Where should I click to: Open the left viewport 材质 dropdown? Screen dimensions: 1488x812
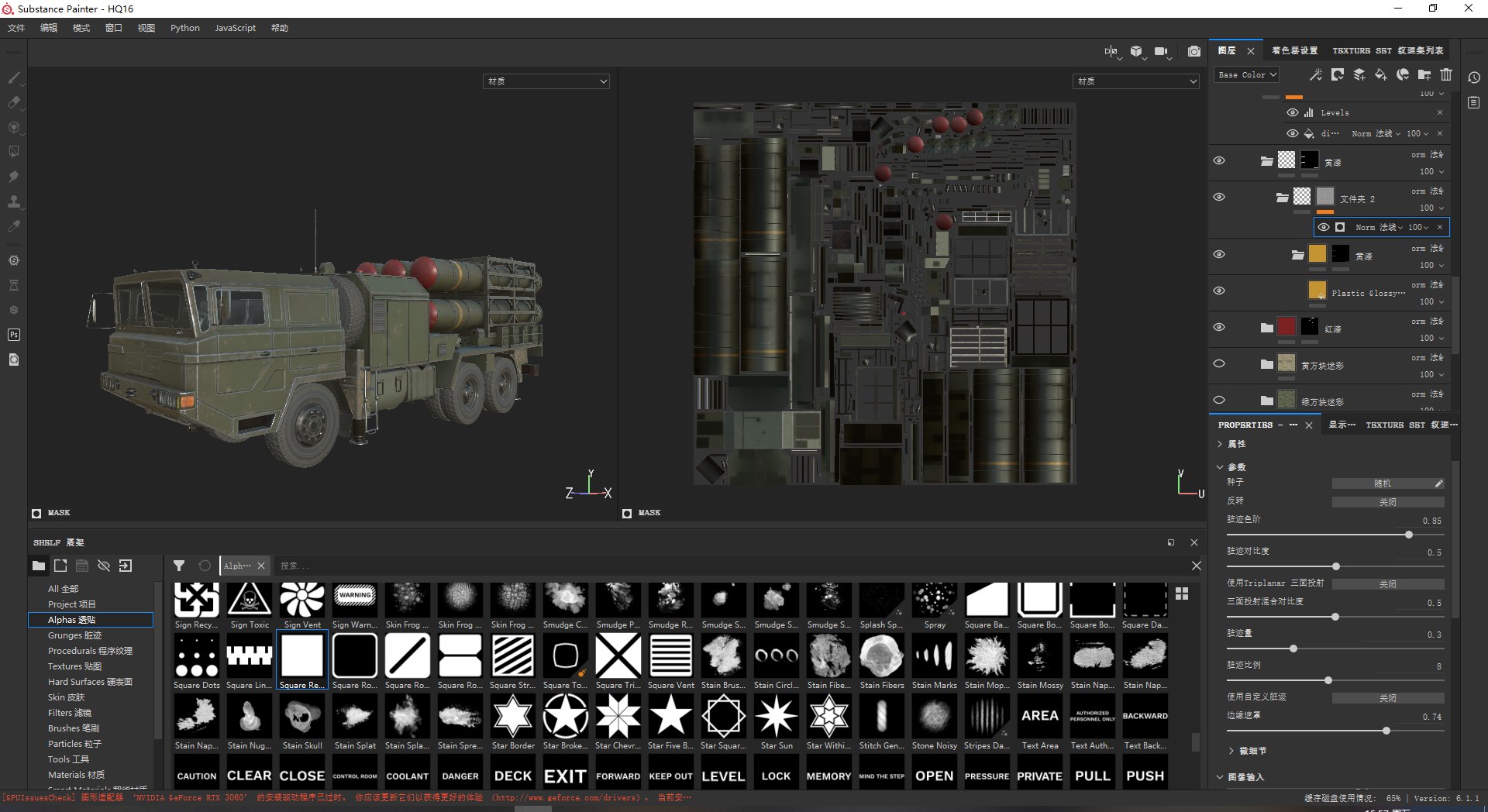click(x=546, y=81)
